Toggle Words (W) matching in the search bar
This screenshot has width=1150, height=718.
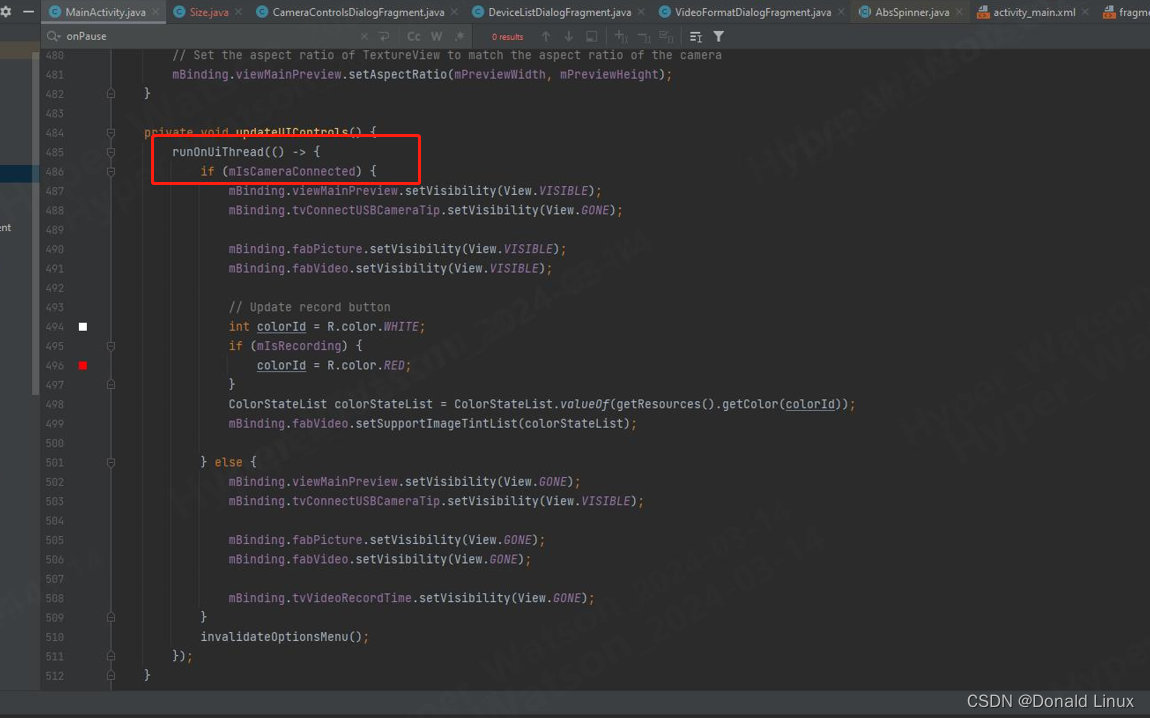coord(436,36)
